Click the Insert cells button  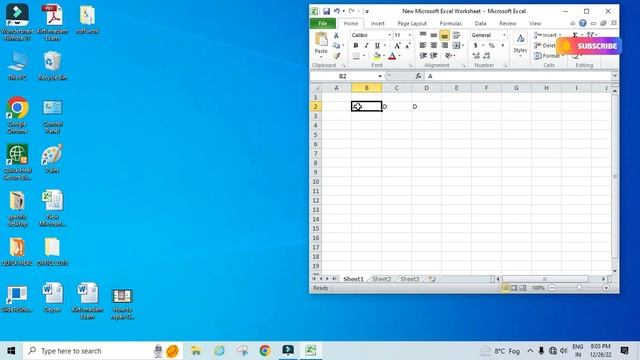[x=546, y=36]
